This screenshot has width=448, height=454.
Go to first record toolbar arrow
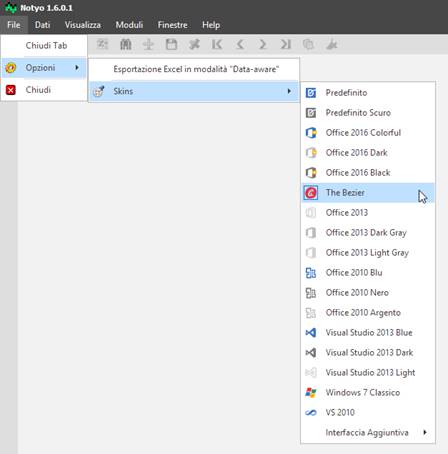(x=217, y=44)
